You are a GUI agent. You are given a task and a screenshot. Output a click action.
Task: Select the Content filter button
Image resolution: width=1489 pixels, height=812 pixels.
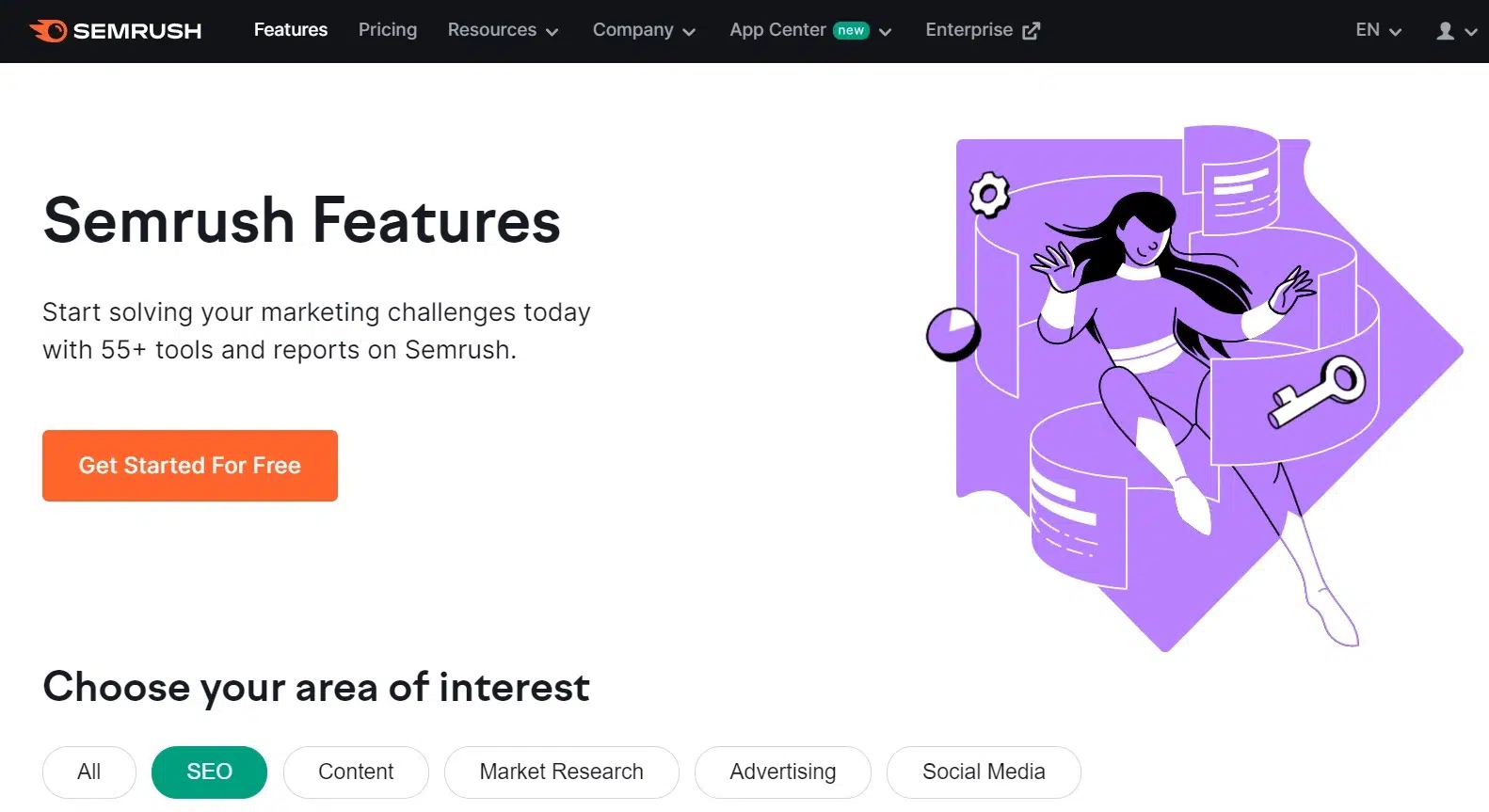tap(356, 772)
